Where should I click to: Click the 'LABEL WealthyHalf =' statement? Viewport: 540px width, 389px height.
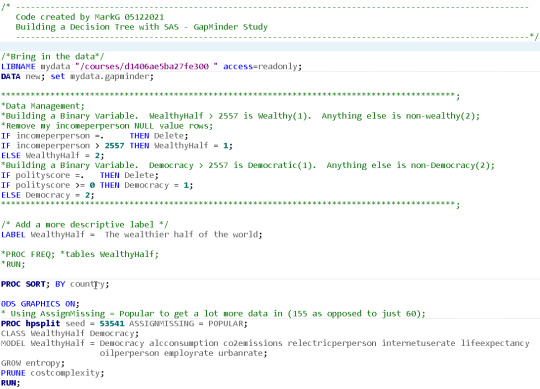[48, 235]
